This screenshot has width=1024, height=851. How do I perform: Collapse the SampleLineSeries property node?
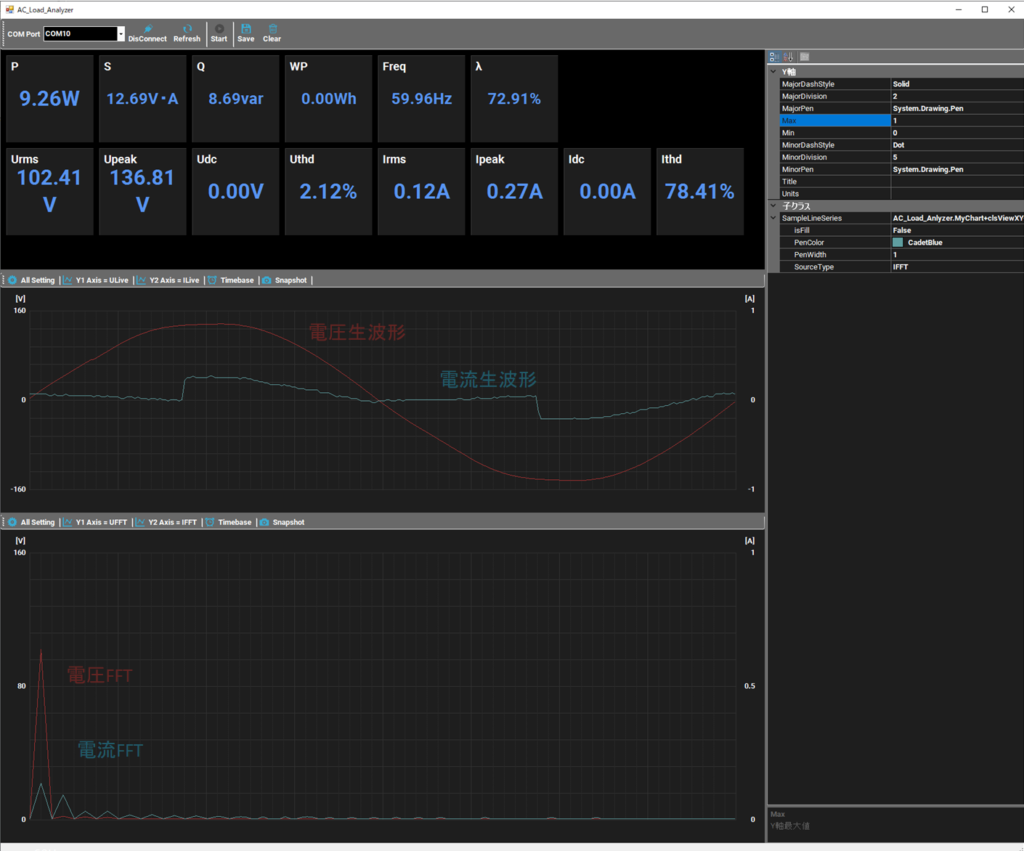tap(773, 218)
